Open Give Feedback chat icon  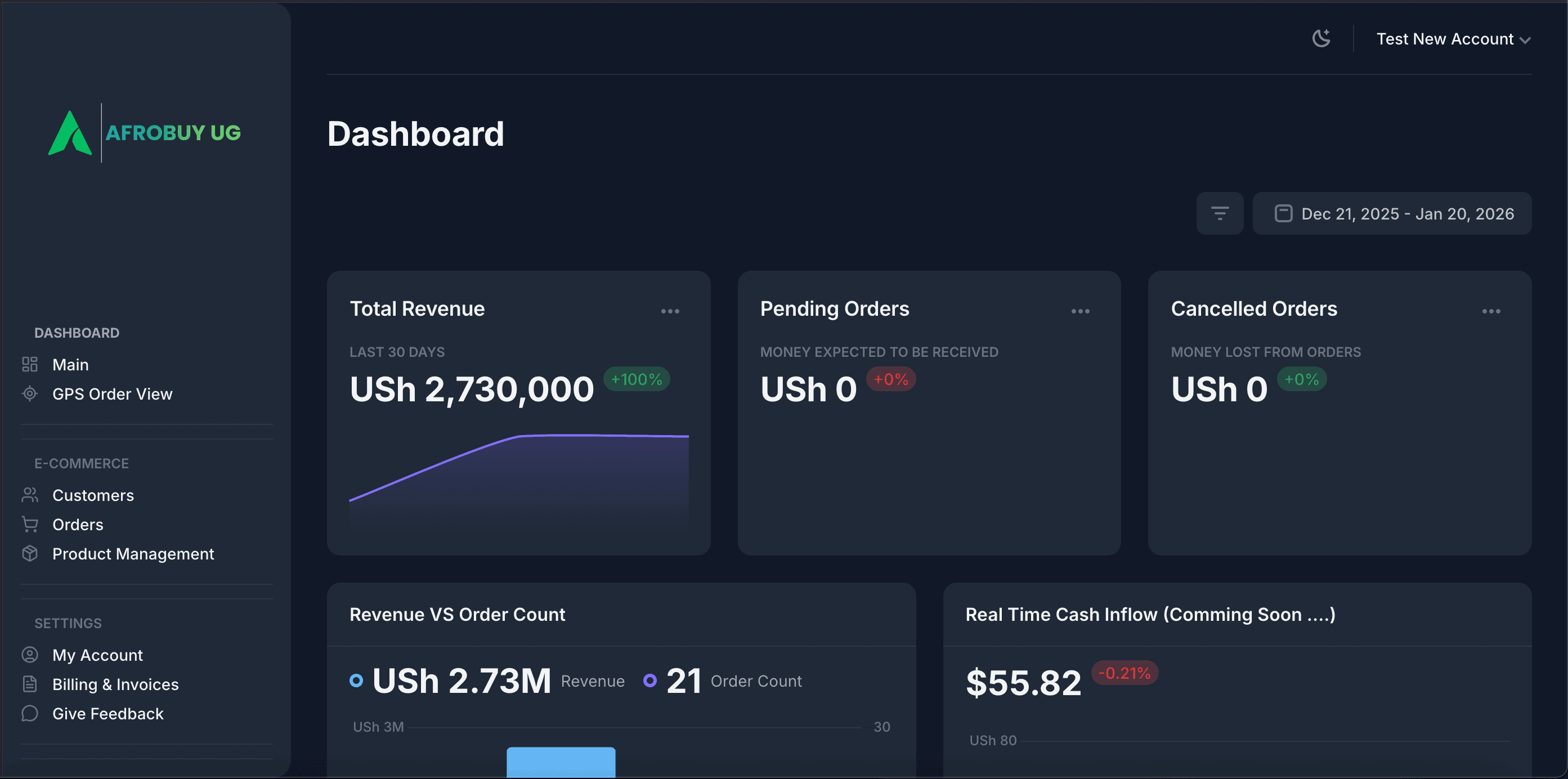(29, 713)
